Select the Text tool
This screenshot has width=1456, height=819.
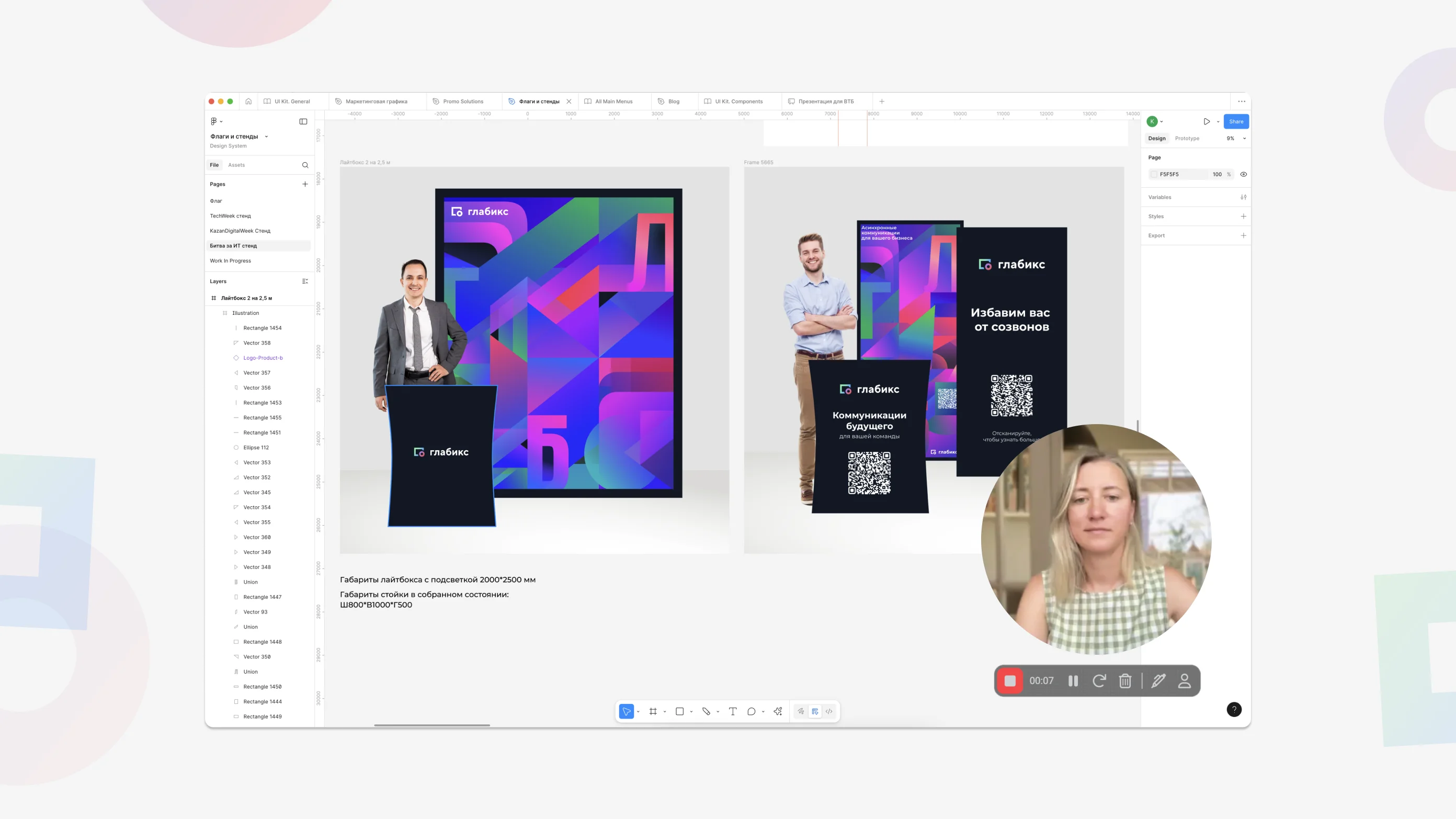[733, 712]
